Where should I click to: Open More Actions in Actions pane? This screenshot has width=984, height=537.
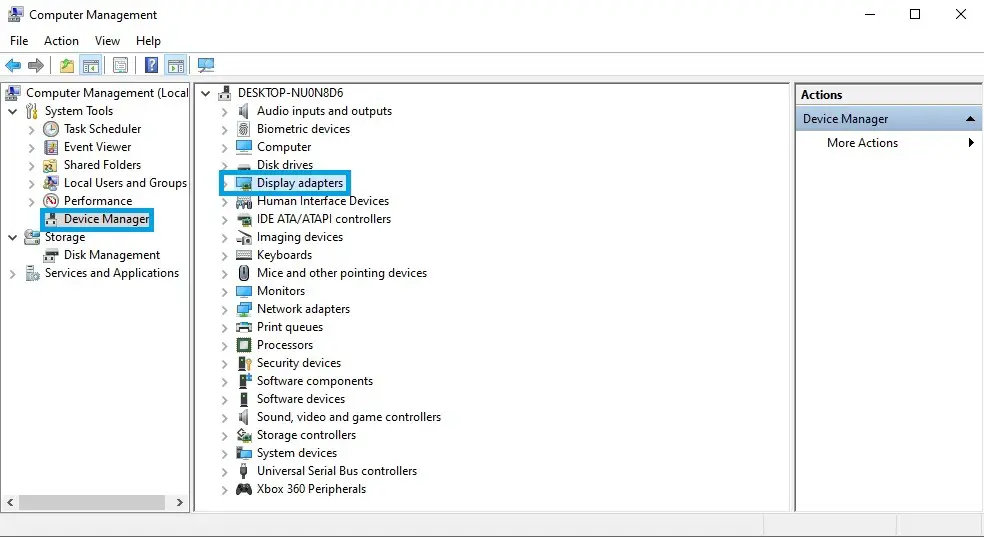point(889,143)
